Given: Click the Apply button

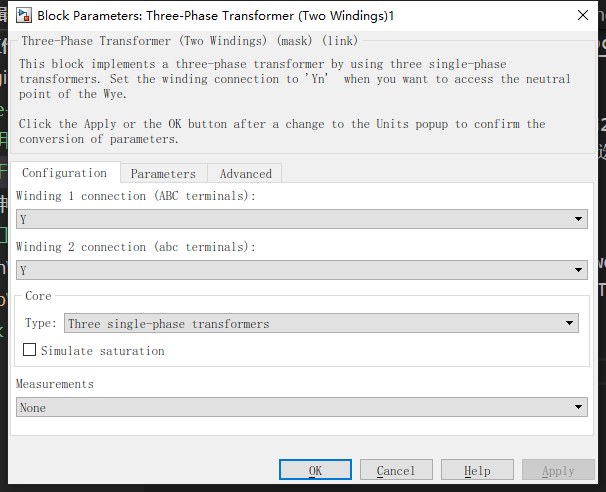Looking at the screenshot, I should [x=558, y=470].
